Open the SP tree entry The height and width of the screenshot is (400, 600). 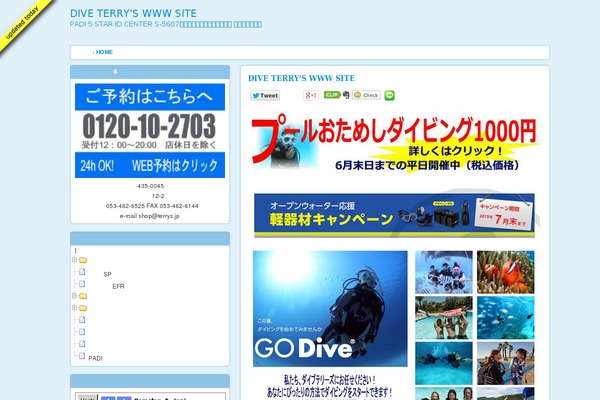(x=107, y=274)
